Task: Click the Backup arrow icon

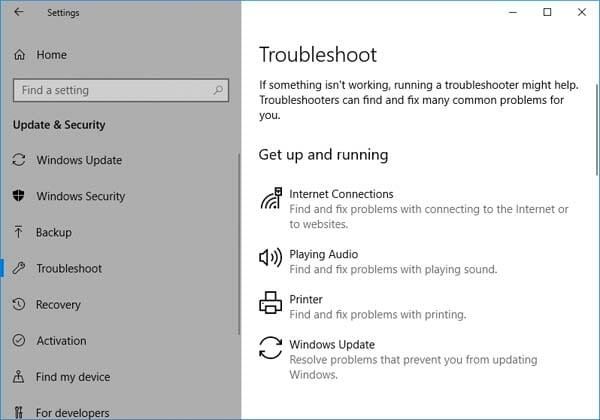Action: [18, 232]
